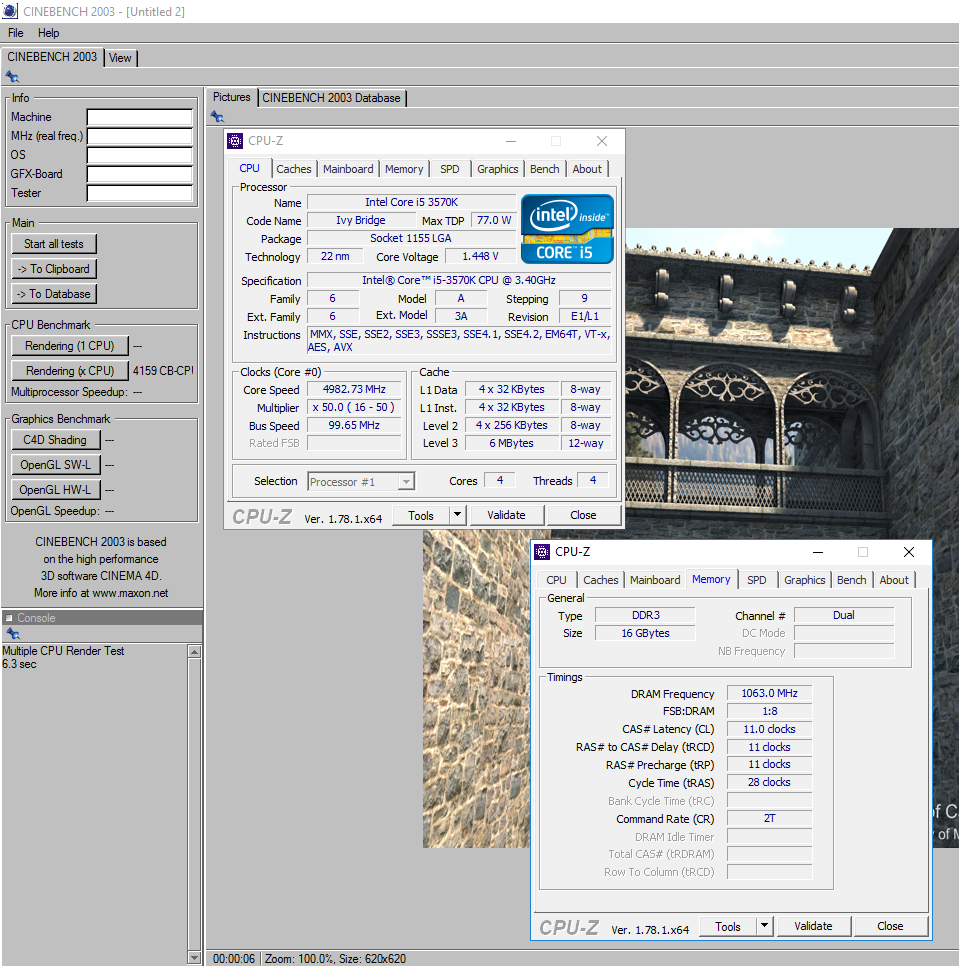Click Console scrollbar up arrow

pyautogui.click(x=195, y=652)
